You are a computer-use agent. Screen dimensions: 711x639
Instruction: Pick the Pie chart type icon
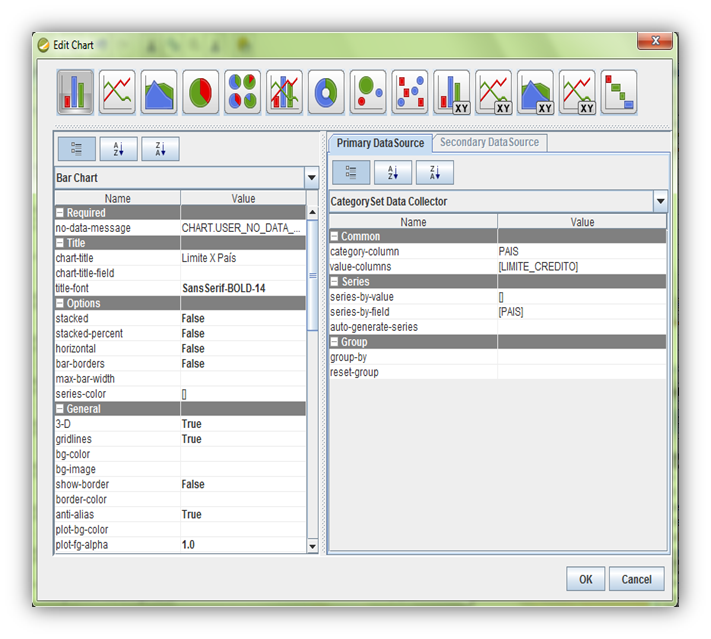[x=201, y=92]
